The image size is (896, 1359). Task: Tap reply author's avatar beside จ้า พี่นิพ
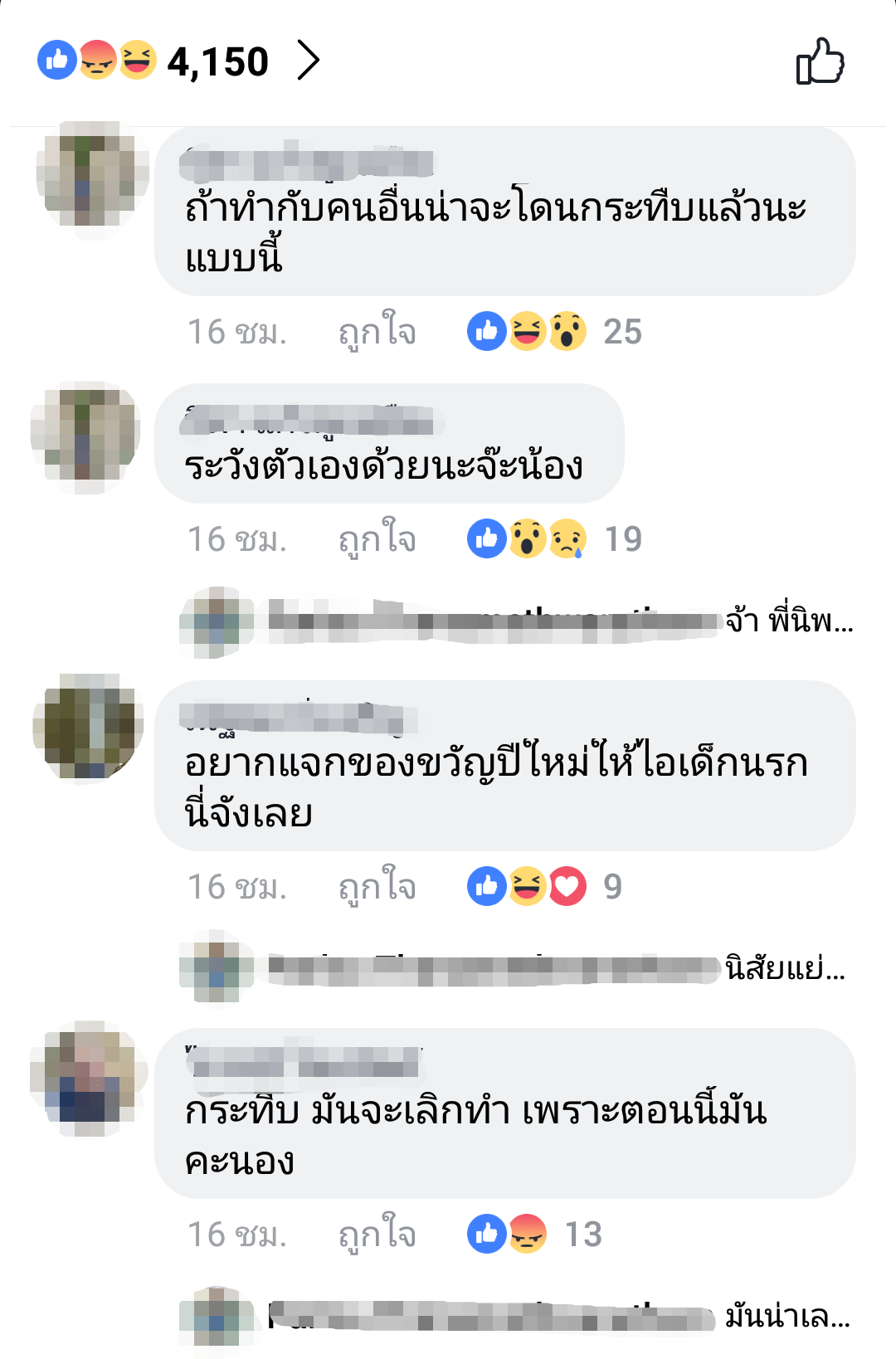pyautogui.click(x=217, y=623)
